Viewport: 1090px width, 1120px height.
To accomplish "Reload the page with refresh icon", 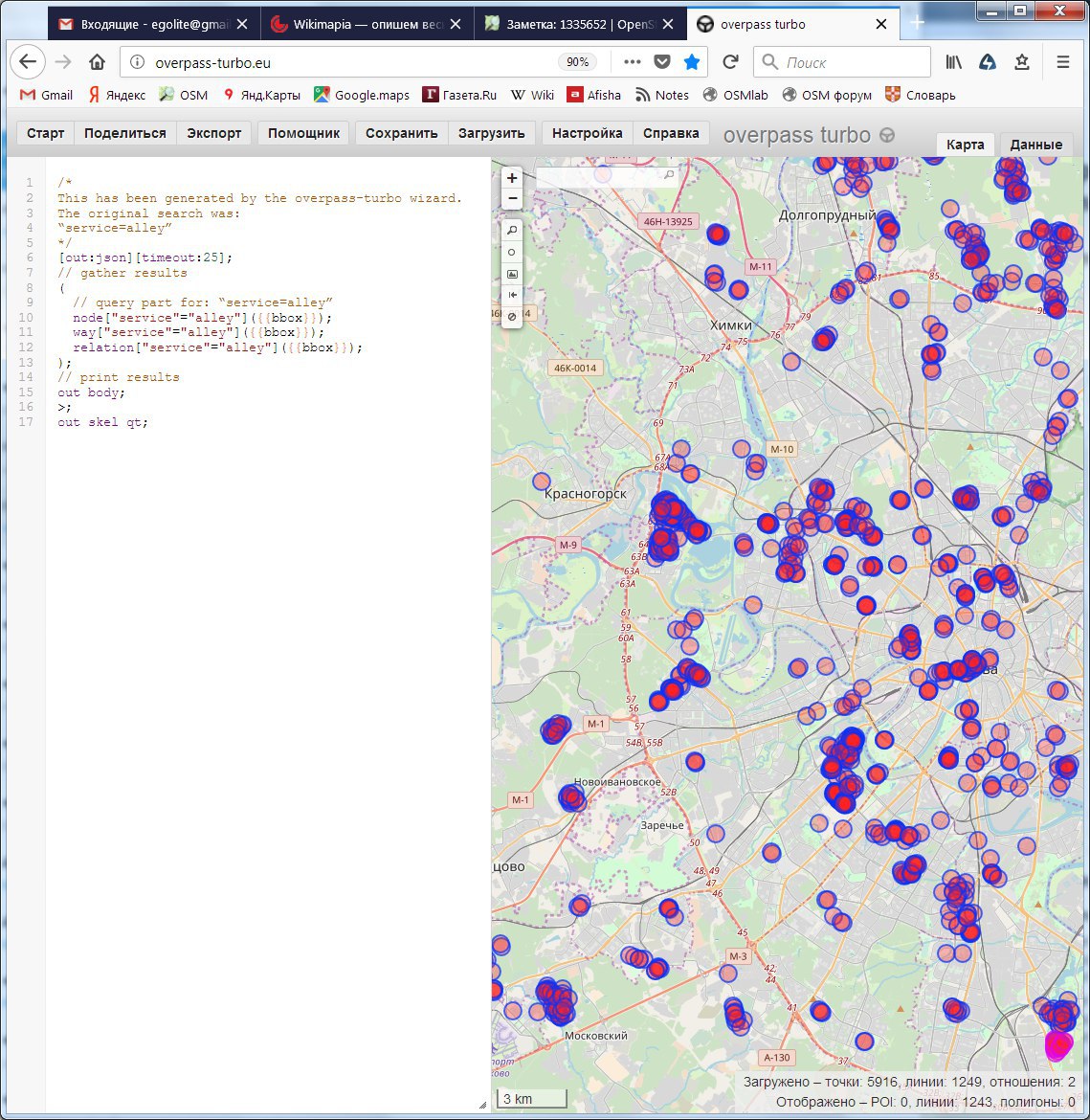I will [x=730, y=62].
